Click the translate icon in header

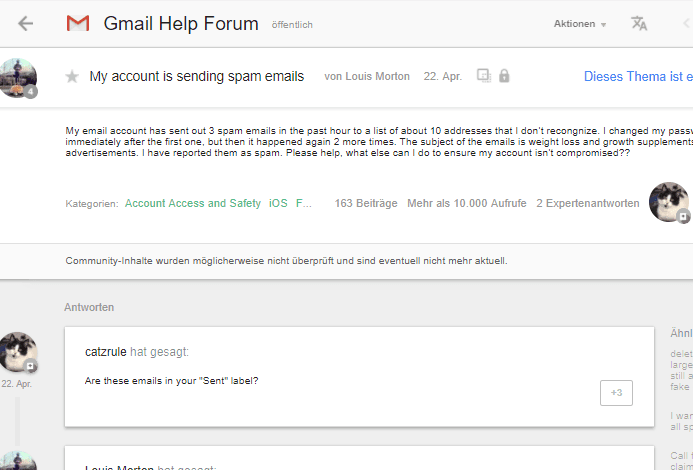639,23
